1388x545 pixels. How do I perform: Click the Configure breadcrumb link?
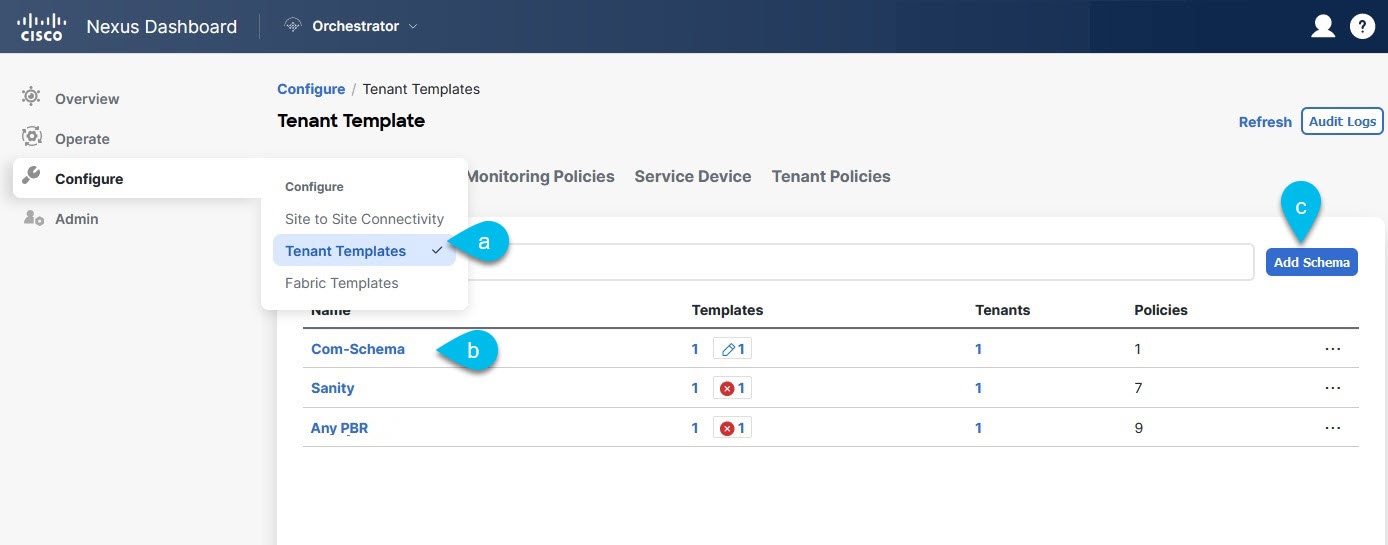pos(311,89)
